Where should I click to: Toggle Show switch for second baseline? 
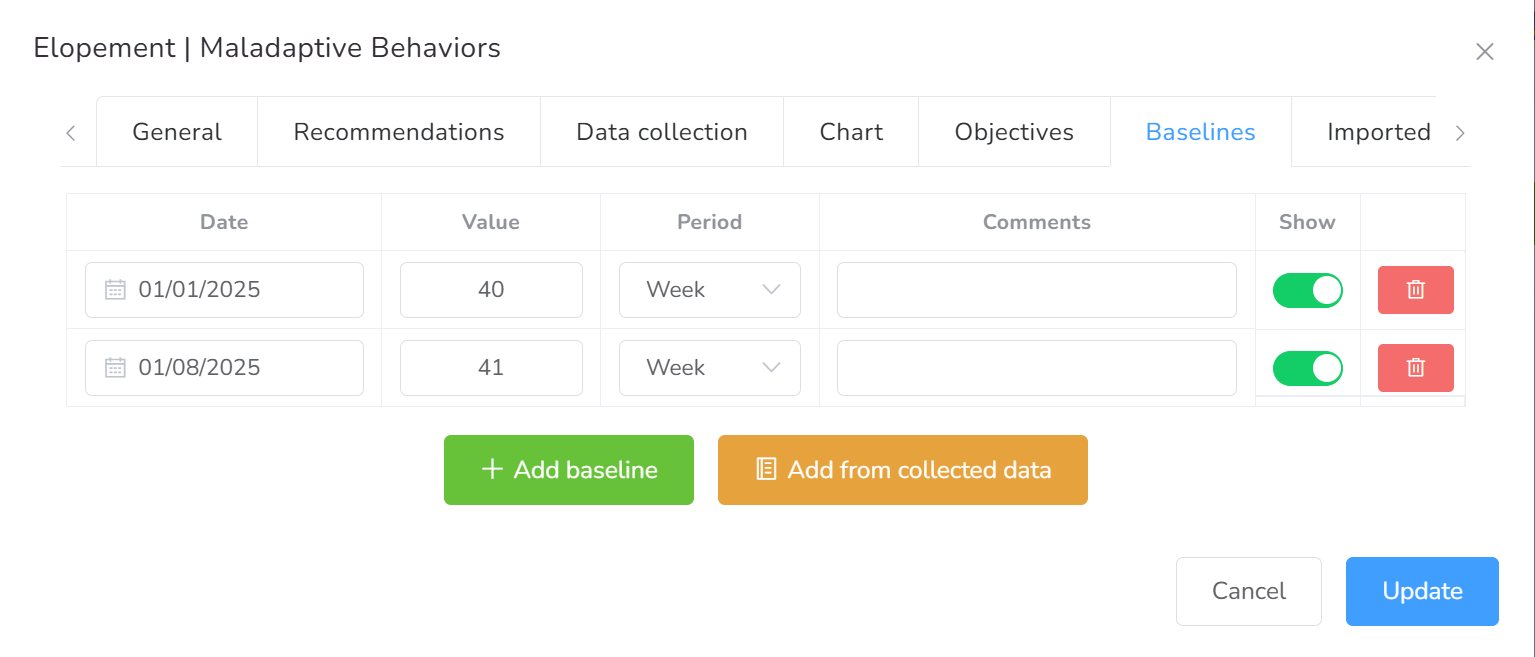(1307, 368)
